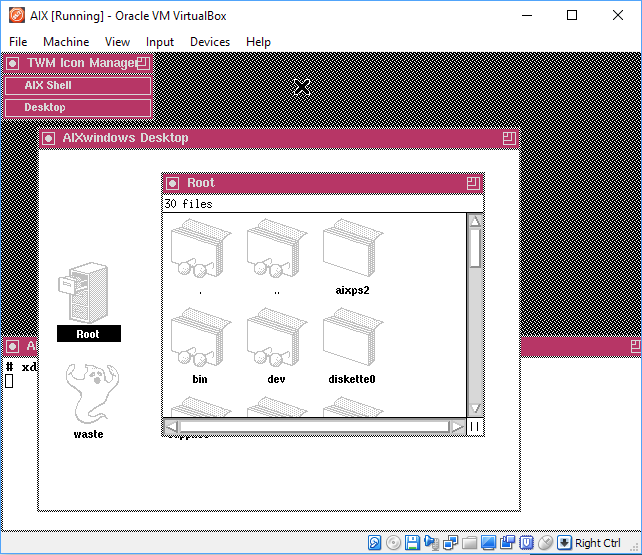Open the Devices menu
The image size is (642, 555).
[x=210, y=42]
